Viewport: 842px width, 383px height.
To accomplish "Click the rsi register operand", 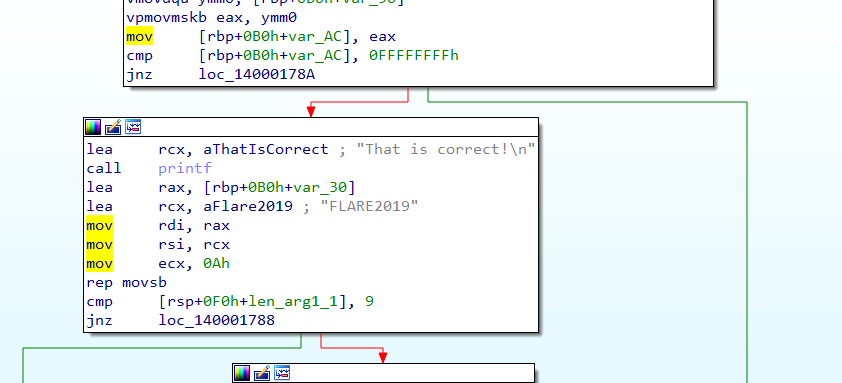I will click(172, 244).
